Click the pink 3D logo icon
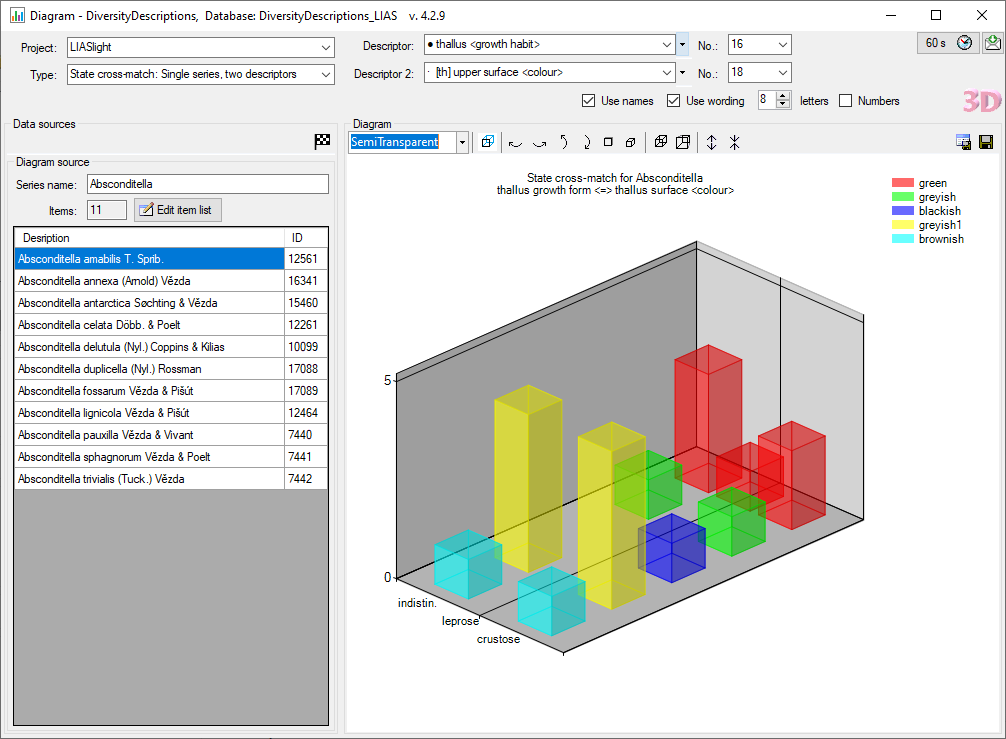Screen dimensions: 1006x739 (x=982, y=101)
